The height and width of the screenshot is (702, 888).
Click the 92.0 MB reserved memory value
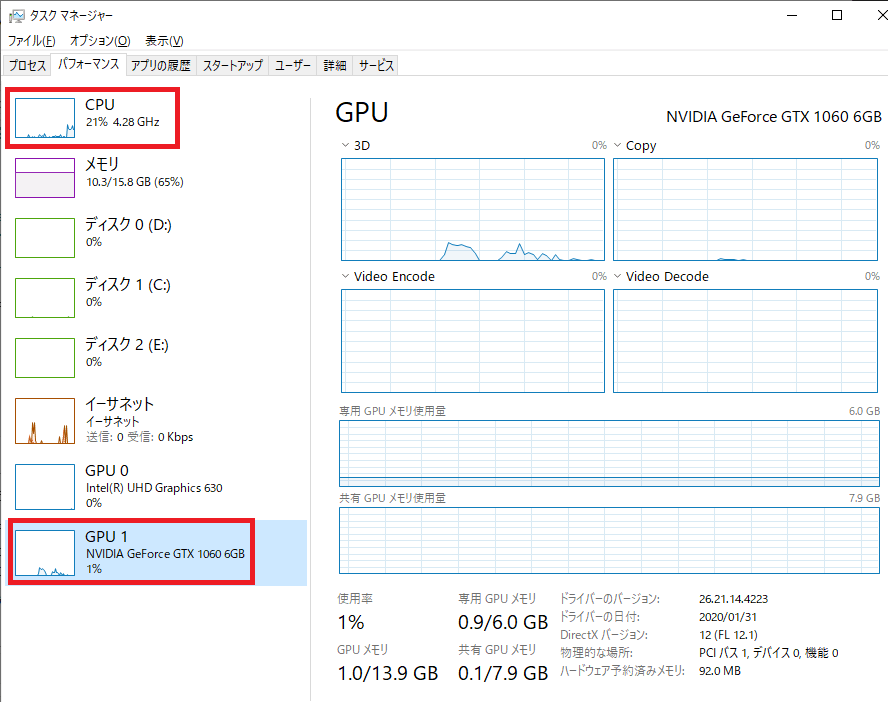point(720,671)
